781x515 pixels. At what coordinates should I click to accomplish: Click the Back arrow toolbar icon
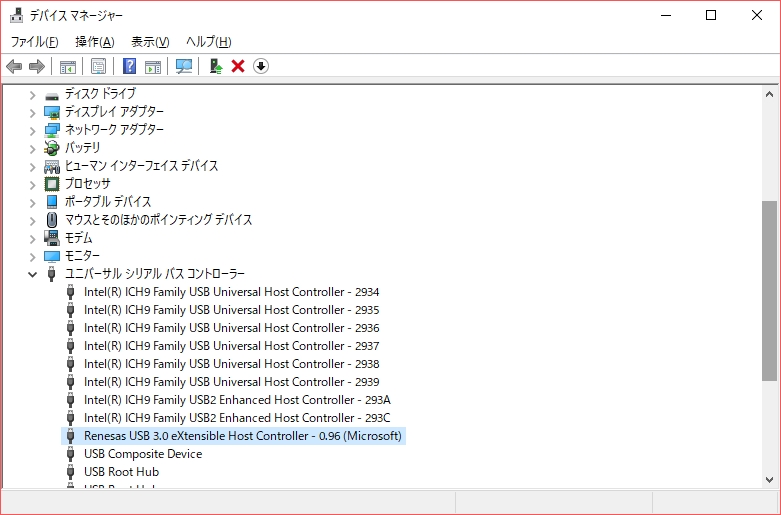pyautogui.click(x=14, y=66)
